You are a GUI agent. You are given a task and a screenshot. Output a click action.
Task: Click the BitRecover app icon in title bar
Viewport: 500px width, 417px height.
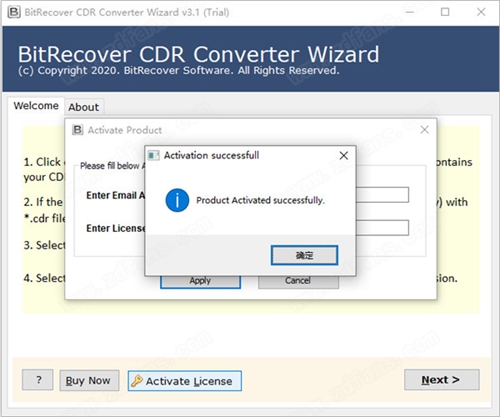(14, 12)
